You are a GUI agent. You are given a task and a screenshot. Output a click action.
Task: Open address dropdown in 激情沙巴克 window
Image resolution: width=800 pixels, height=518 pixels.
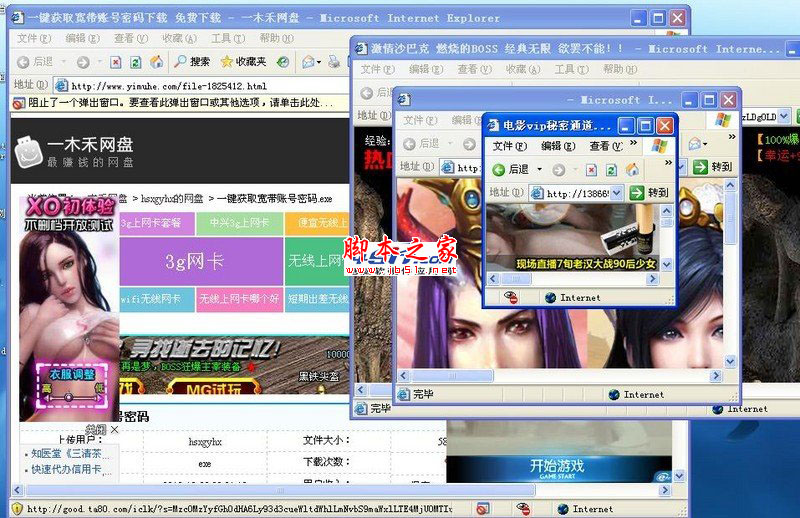(784, 116)
